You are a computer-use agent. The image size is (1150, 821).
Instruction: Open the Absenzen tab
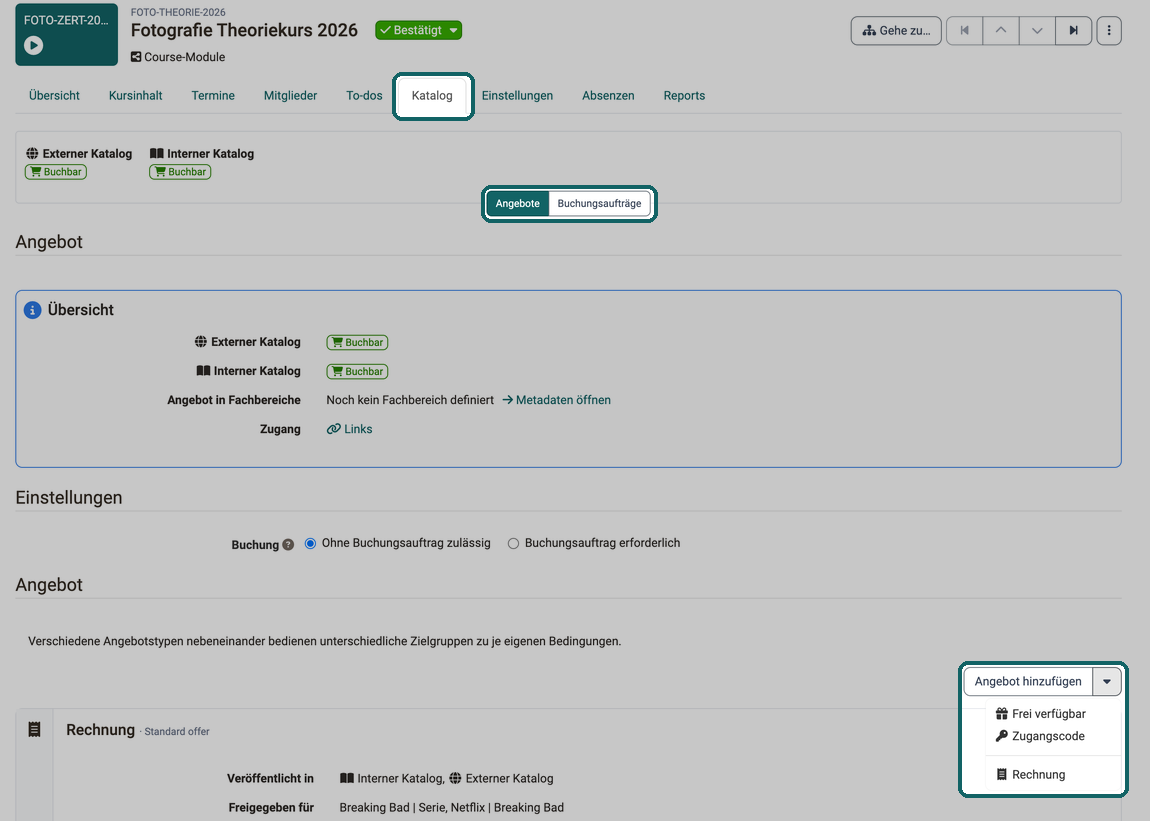pos(608,95)
